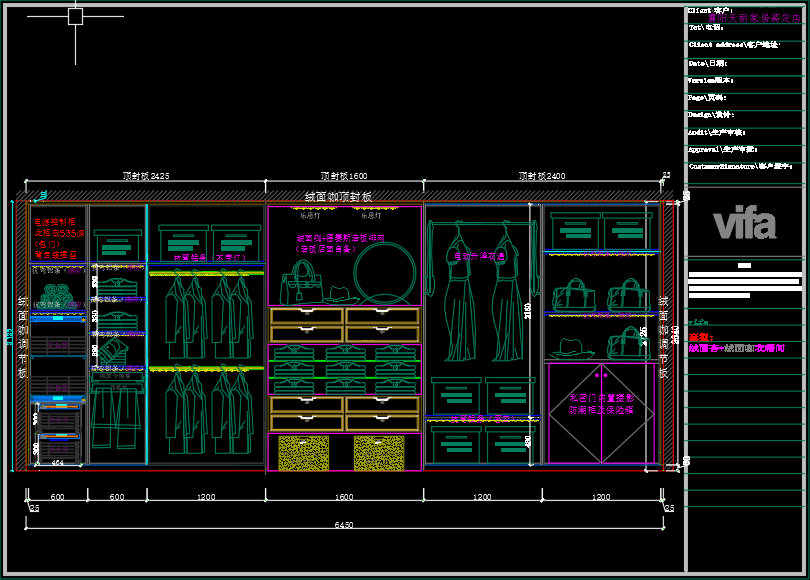Screen dimensions: 810x580
Task: Select the vifa logo in title block
Action: [x=744, y=222]
